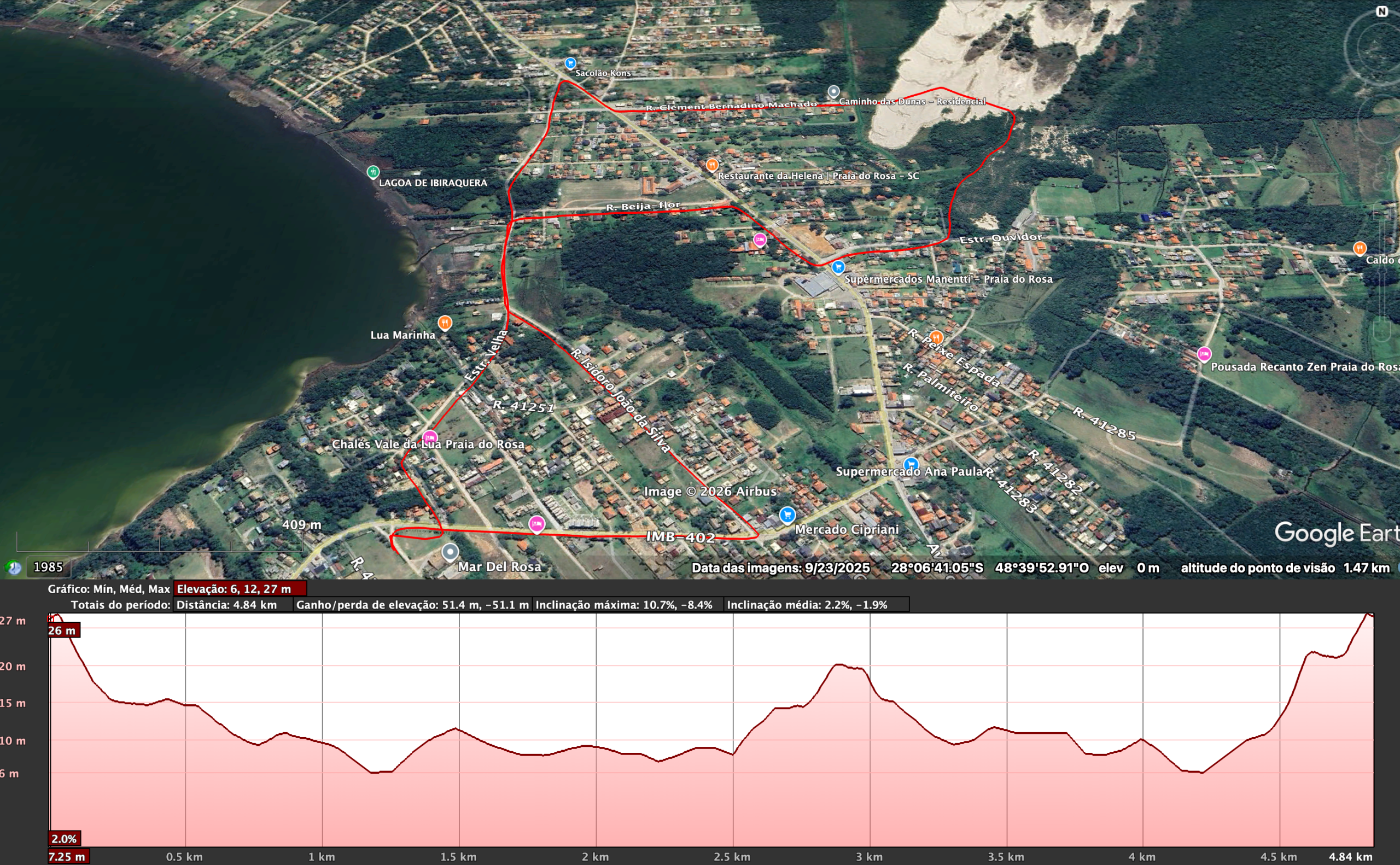Click the 1985 imagery date field
1400x865 pixels.
coord(48,568)
